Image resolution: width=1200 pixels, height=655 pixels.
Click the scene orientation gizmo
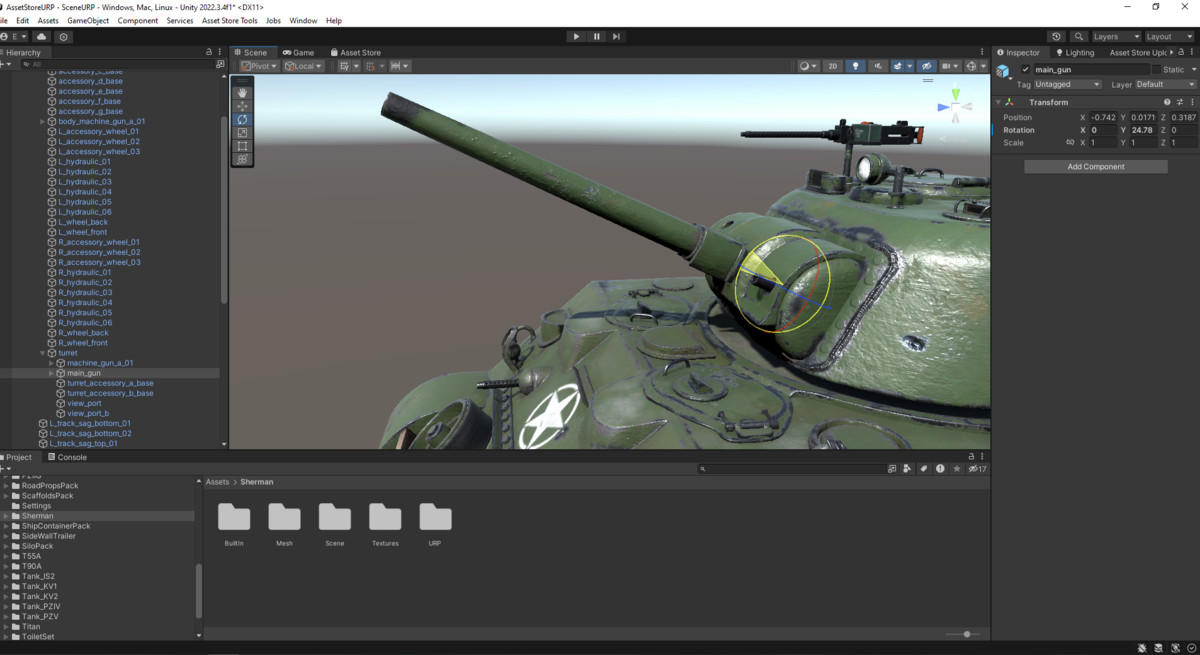point(955,106)
